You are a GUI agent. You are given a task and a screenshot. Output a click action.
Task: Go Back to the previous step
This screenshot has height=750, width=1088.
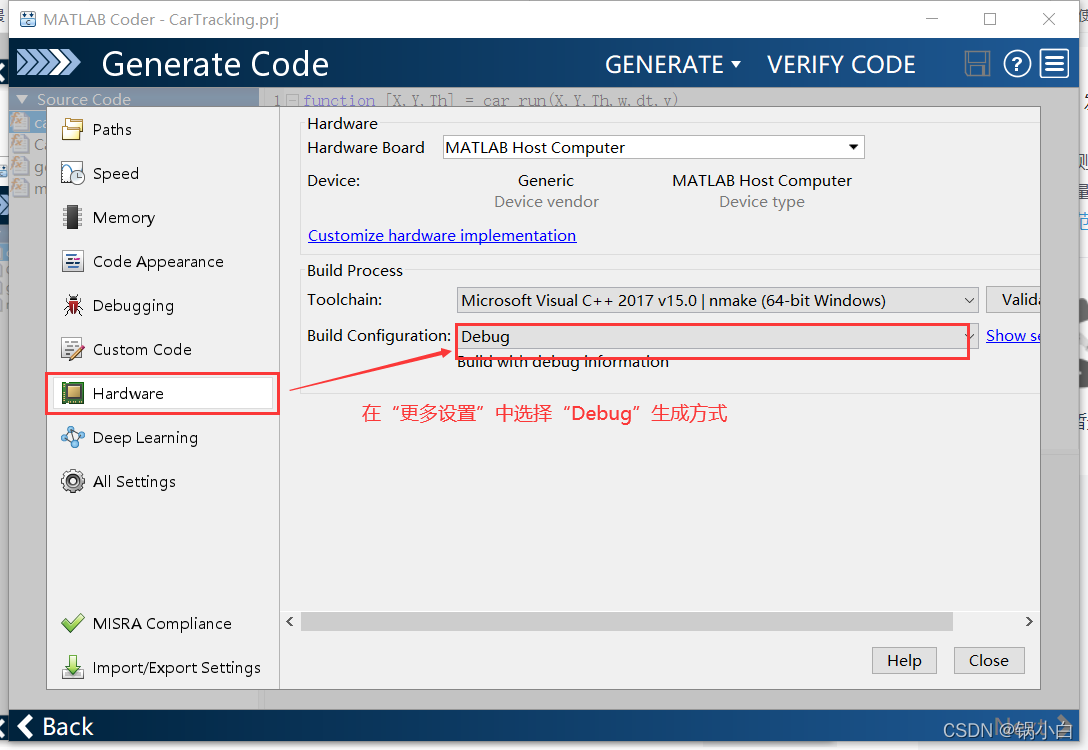tap(56, 726)
